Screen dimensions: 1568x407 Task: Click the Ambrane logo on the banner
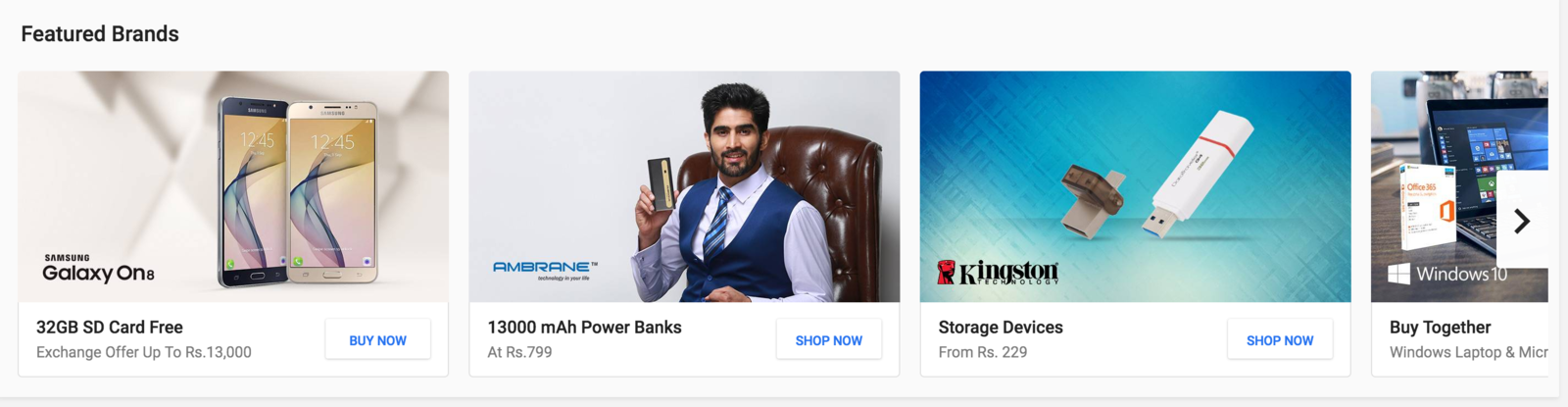coord(545,270)
